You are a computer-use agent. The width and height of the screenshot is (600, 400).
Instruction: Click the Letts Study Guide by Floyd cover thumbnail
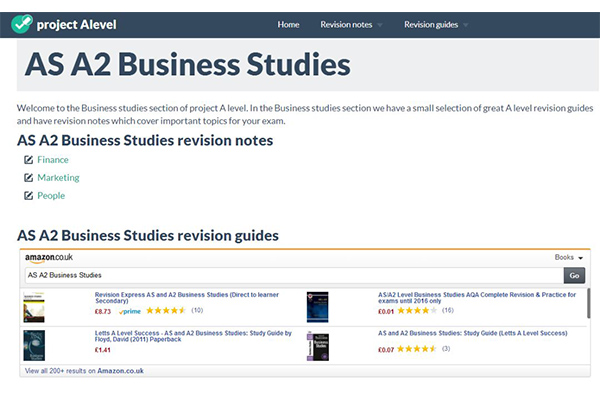point(34,345)
